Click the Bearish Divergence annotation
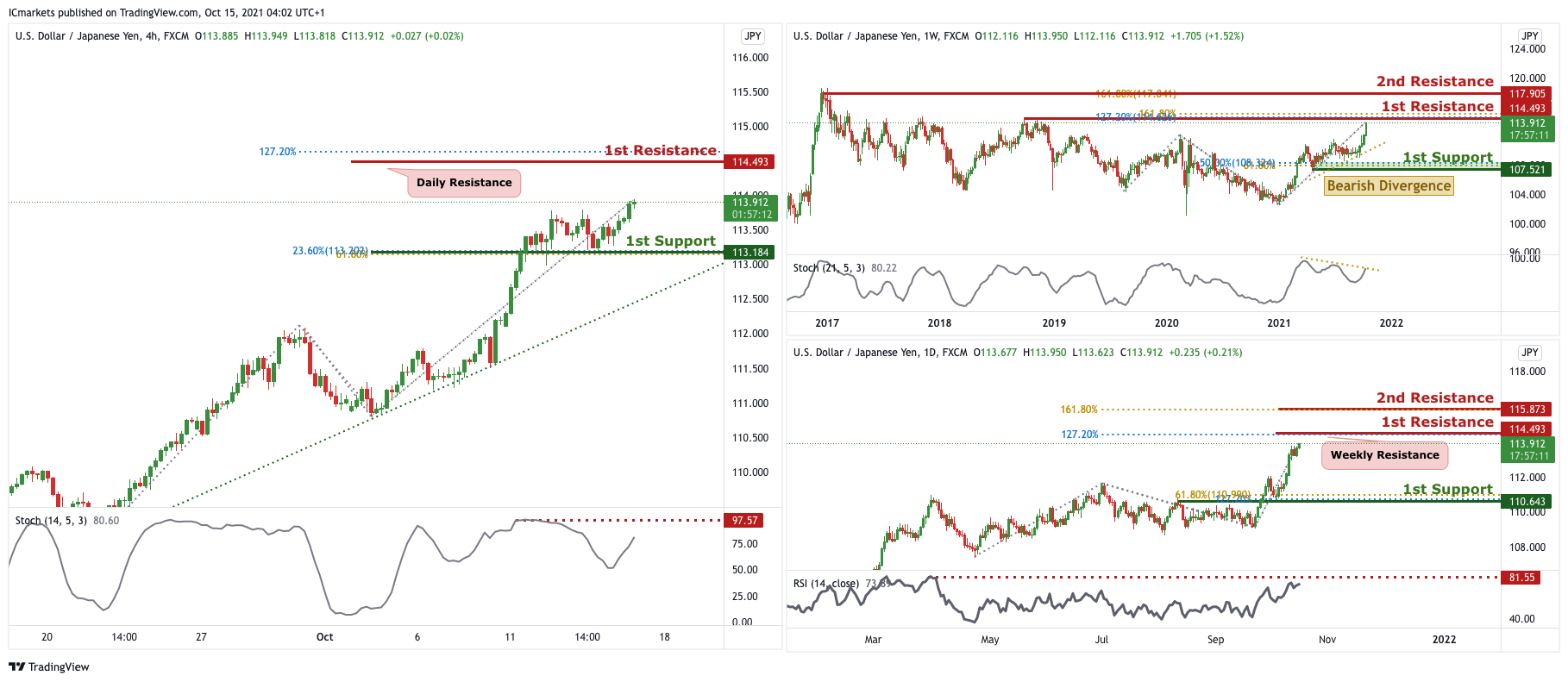 click(x=1389, y=185)
